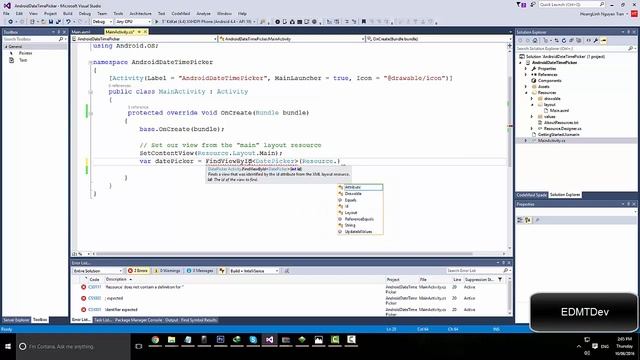640x360 pixels.
Task: Open the Build + IntelliSense dropdown
Action: pyautogui.click(x=253, y=271)
